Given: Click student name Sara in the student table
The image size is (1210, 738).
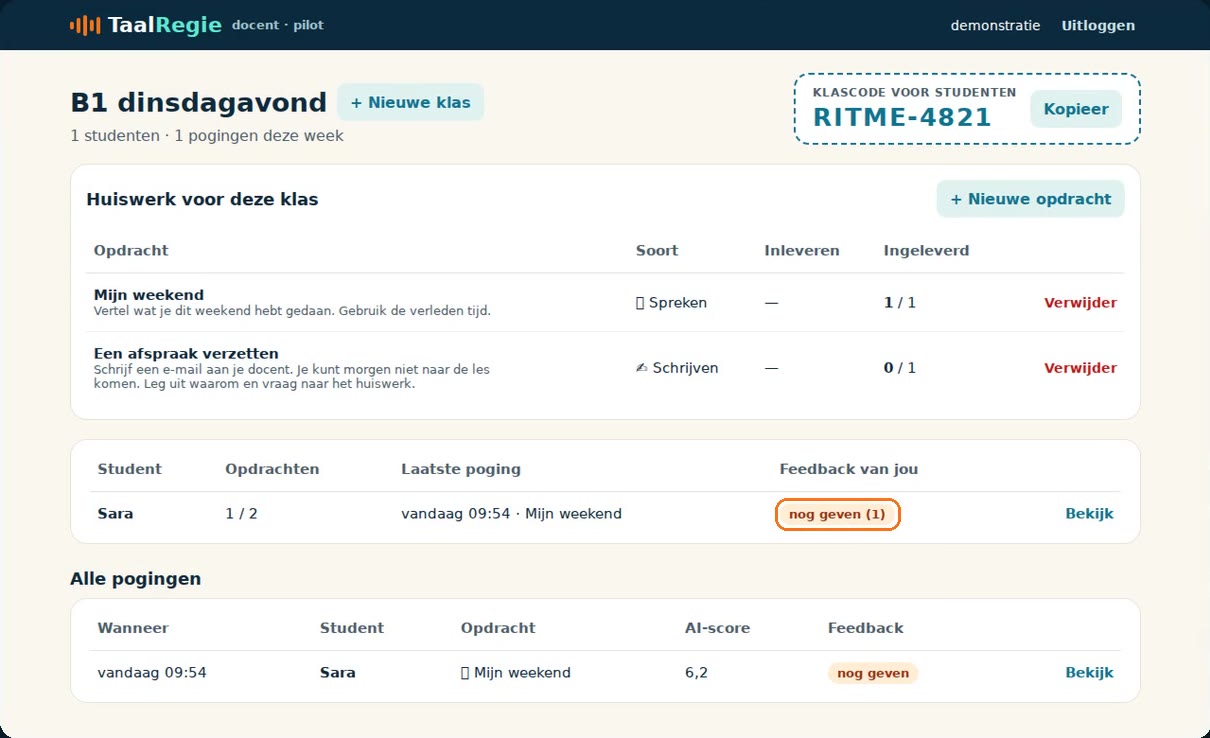Looking at the screenshot, I should click(115, 514).
